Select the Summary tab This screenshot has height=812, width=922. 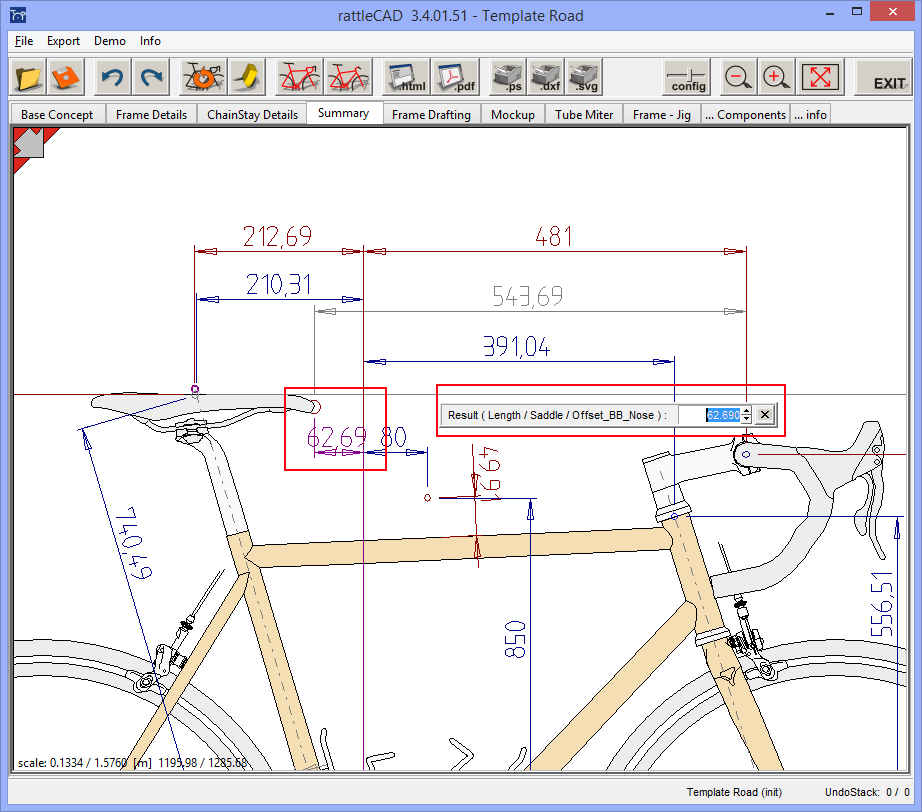[343, 113]
